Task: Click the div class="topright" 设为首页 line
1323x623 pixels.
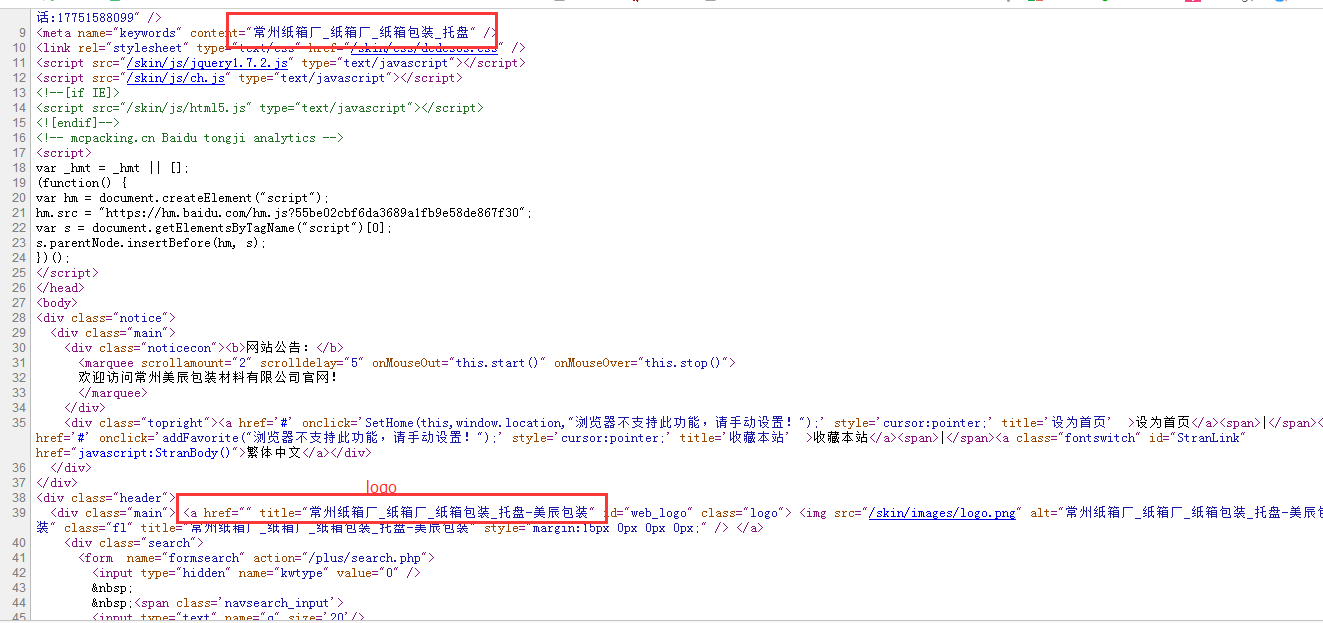Action: [692, 422]
